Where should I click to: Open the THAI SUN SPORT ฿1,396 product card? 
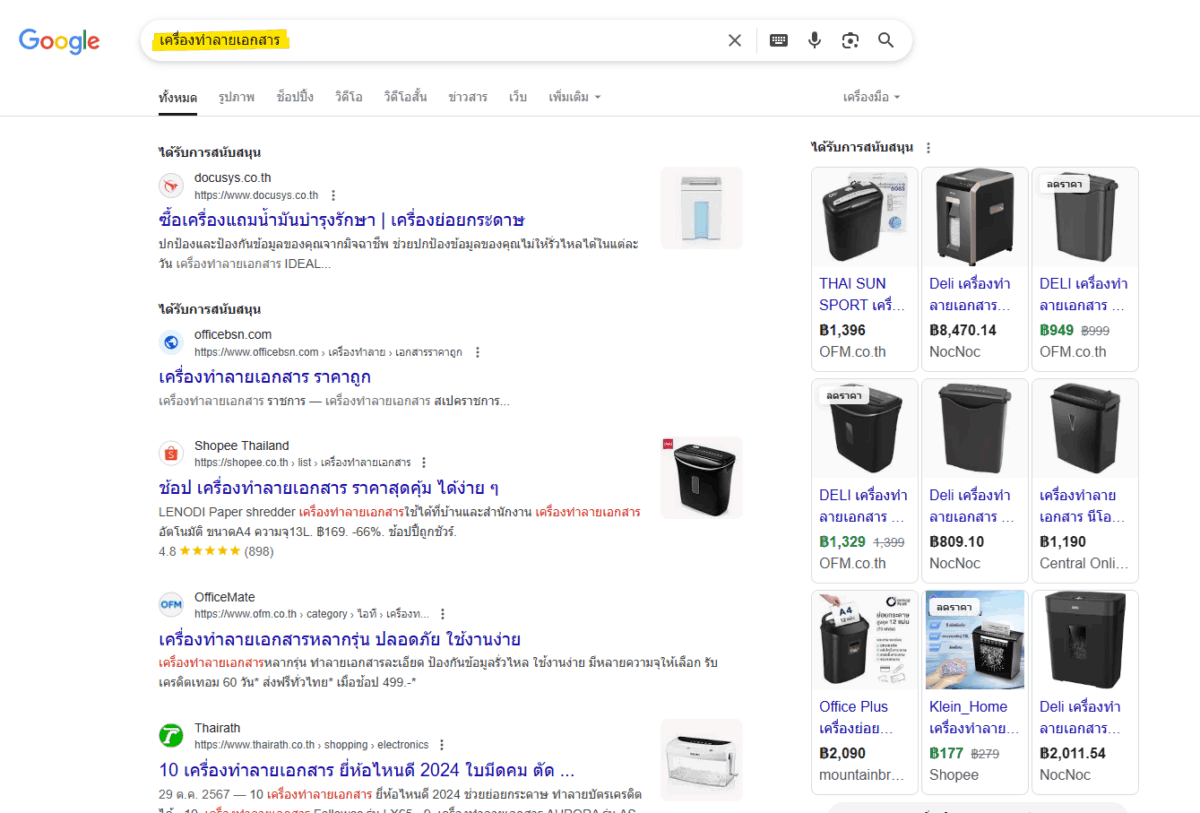pos(864,268)
